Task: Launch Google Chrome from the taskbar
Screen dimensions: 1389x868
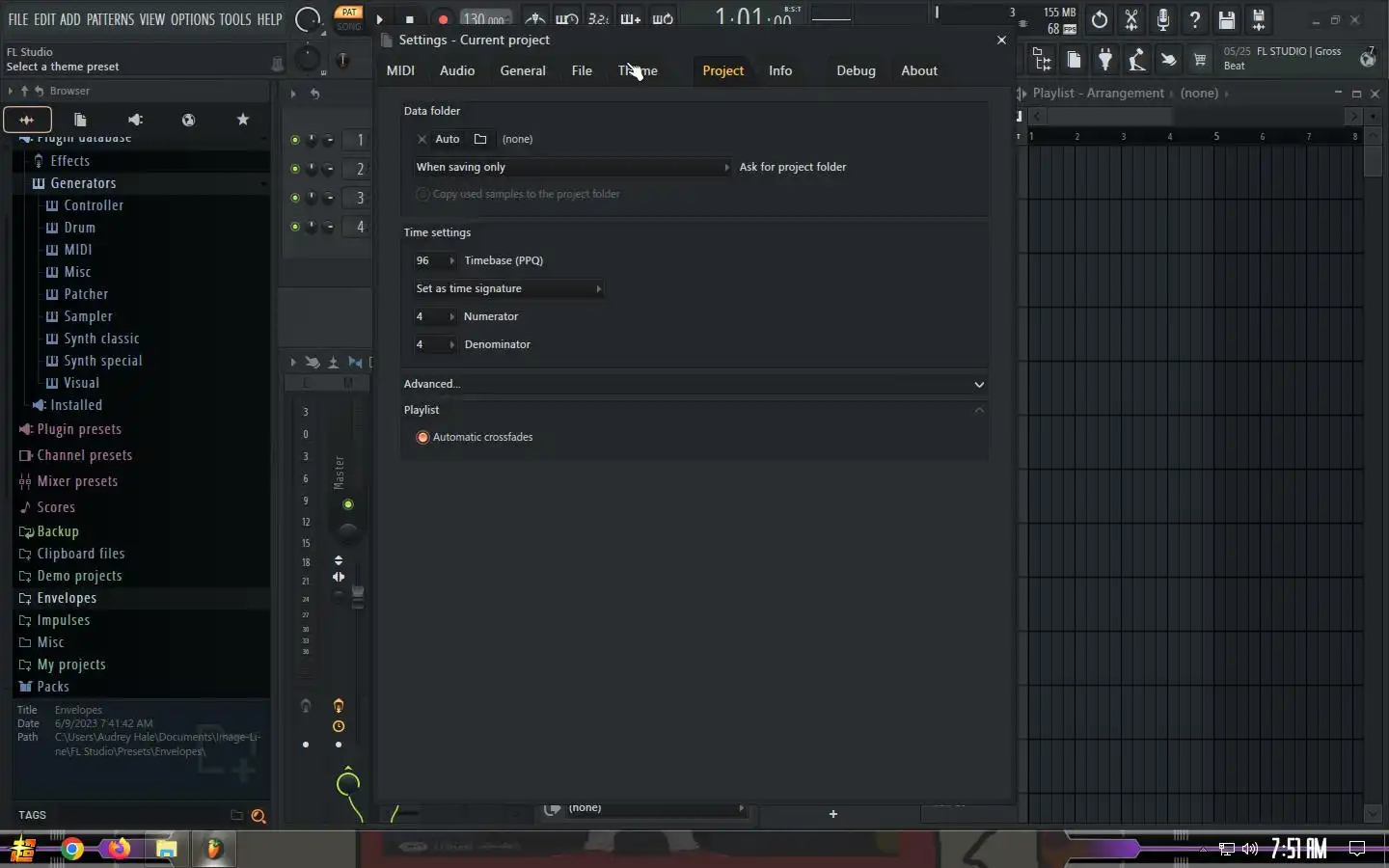Action: 72,849
